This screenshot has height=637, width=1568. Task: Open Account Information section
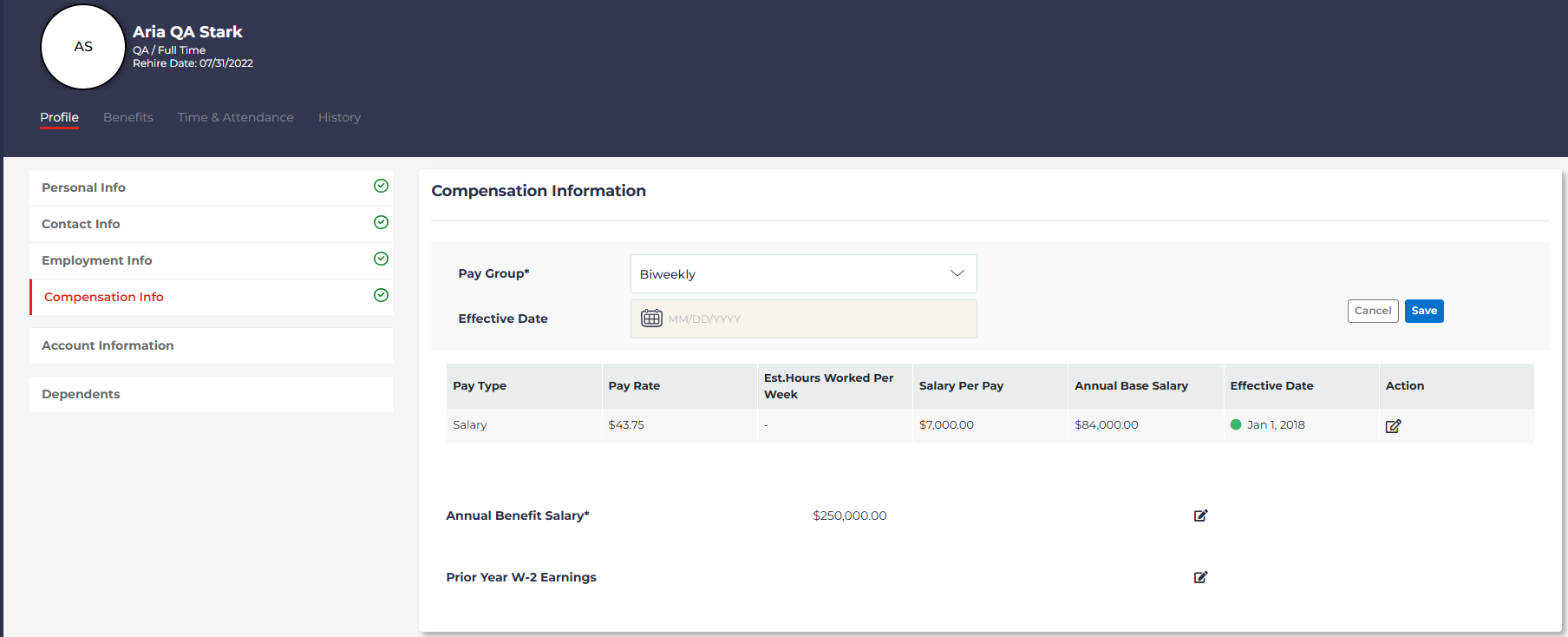(x=108, y=345)
